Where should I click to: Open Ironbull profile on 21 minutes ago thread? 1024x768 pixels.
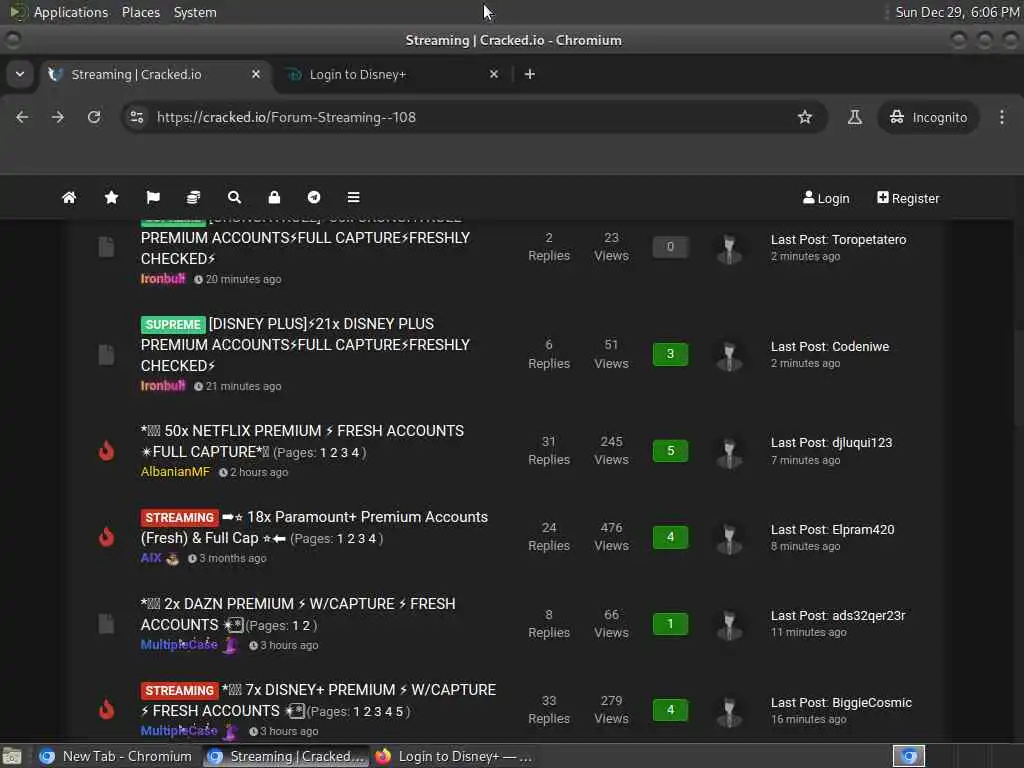(163, 385)
